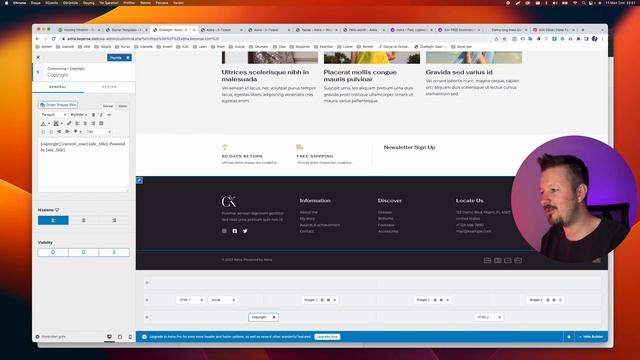Select left alignment option

[x=53, y=220]
